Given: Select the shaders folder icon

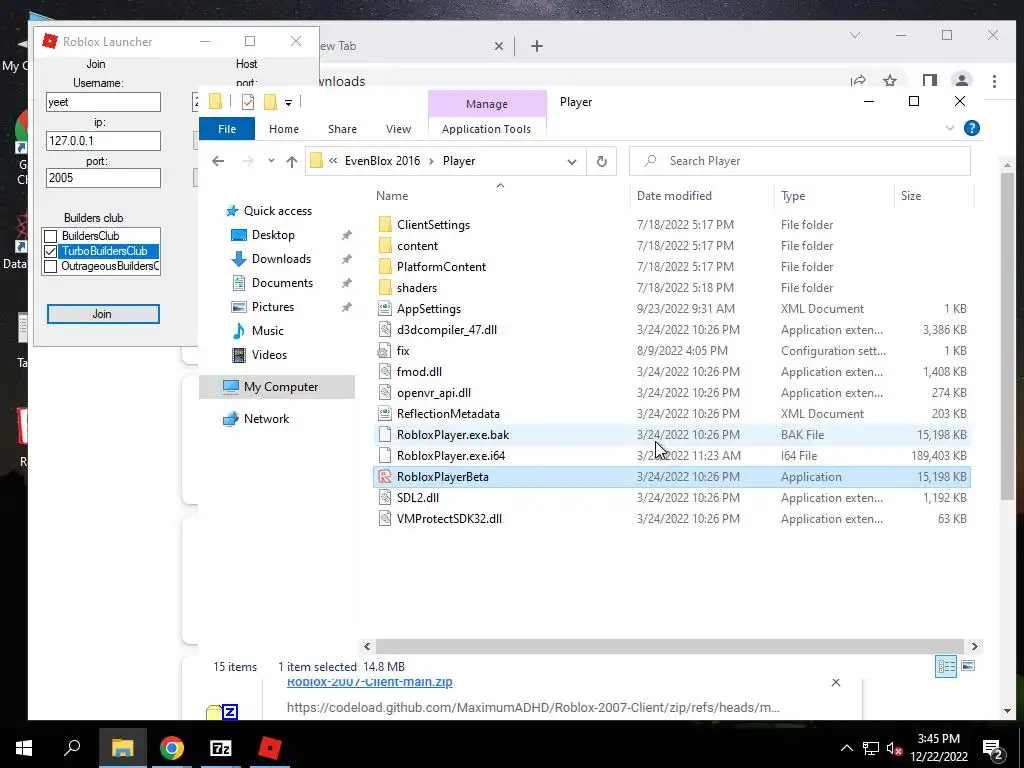Looking at the screenshot, I should tap(385, 288).
